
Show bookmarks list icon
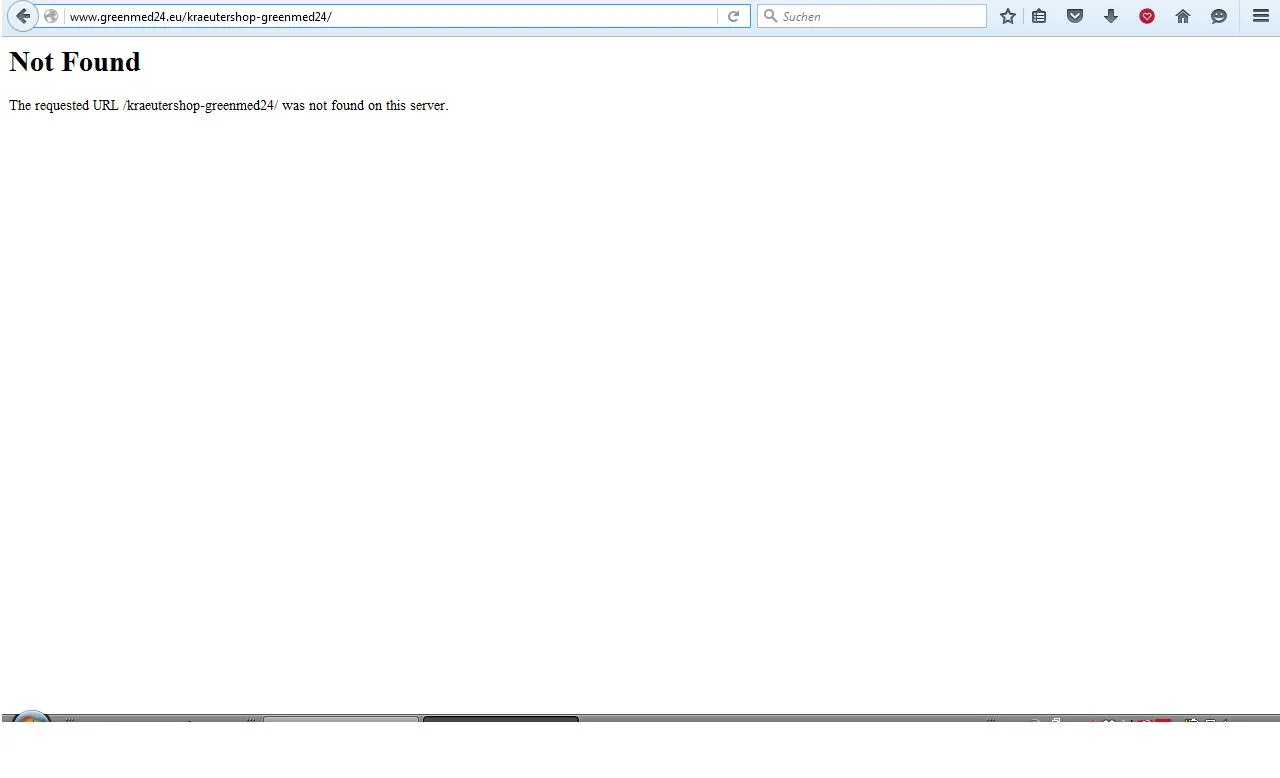1040,16
